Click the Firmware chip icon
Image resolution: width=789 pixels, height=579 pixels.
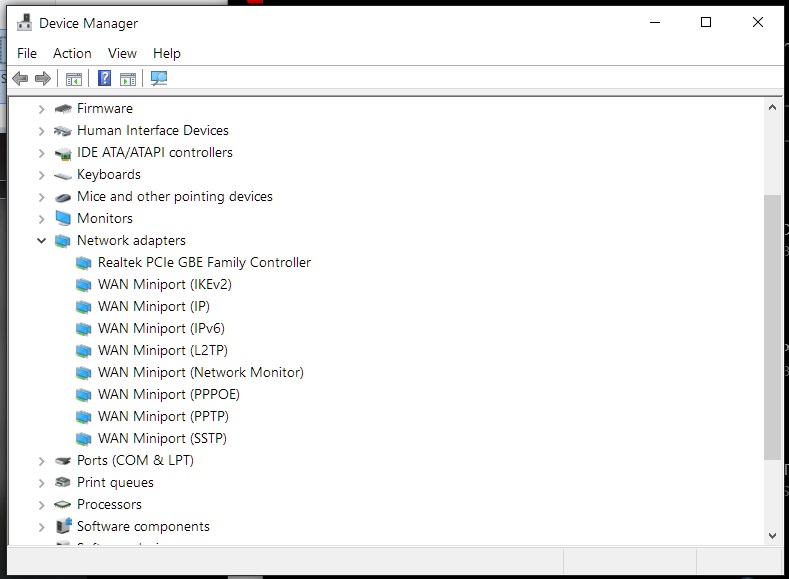pos(63,109)
